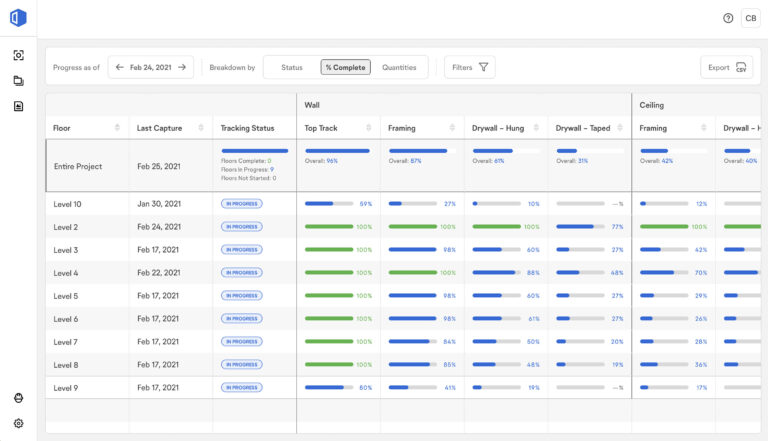Sort by the Floor column
Screen dimensions: 768x441
pyautogui.click(x=118, y=128)
